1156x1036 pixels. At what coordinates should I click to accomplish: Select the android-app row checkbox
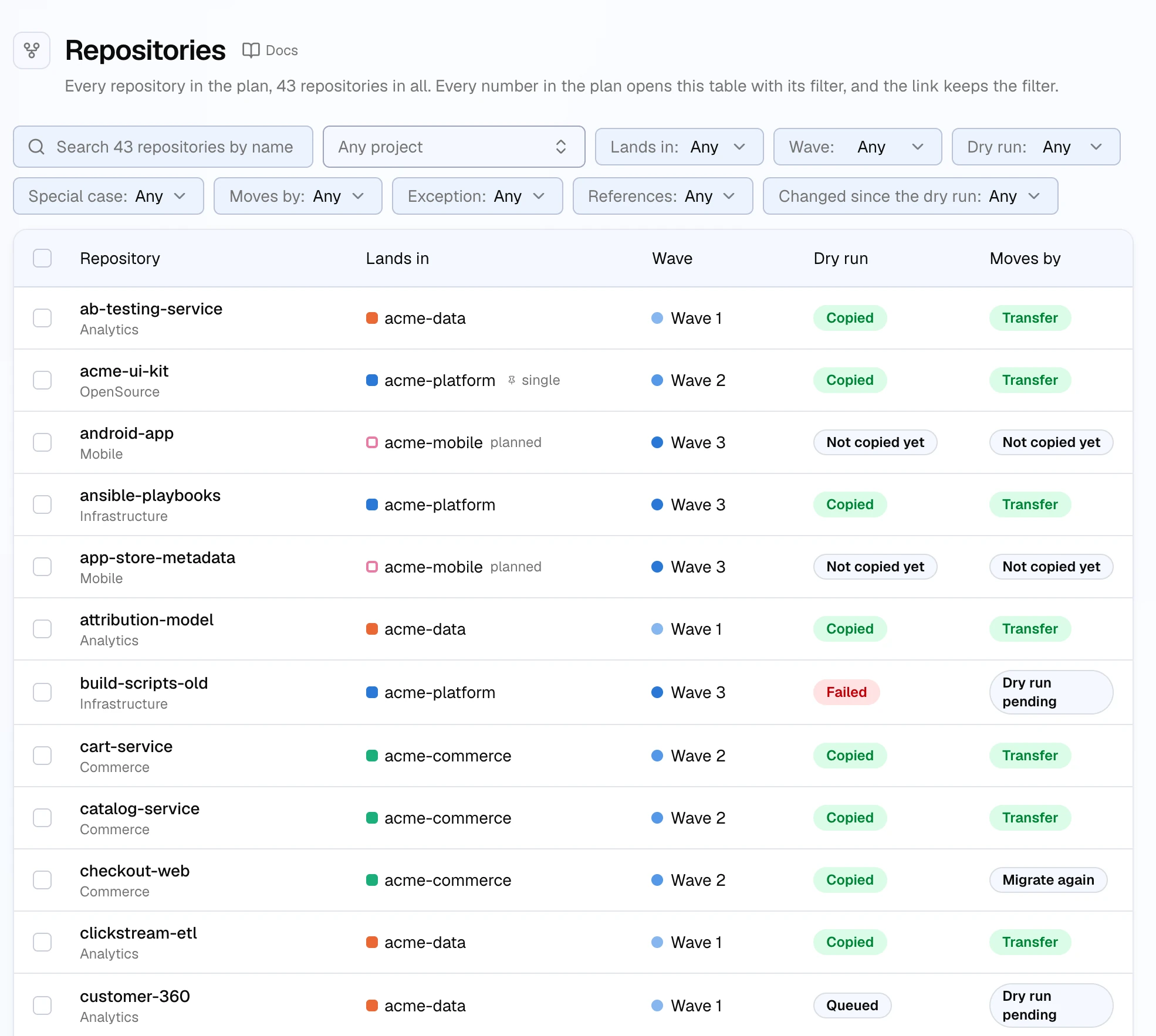click(x=42, y=442)
